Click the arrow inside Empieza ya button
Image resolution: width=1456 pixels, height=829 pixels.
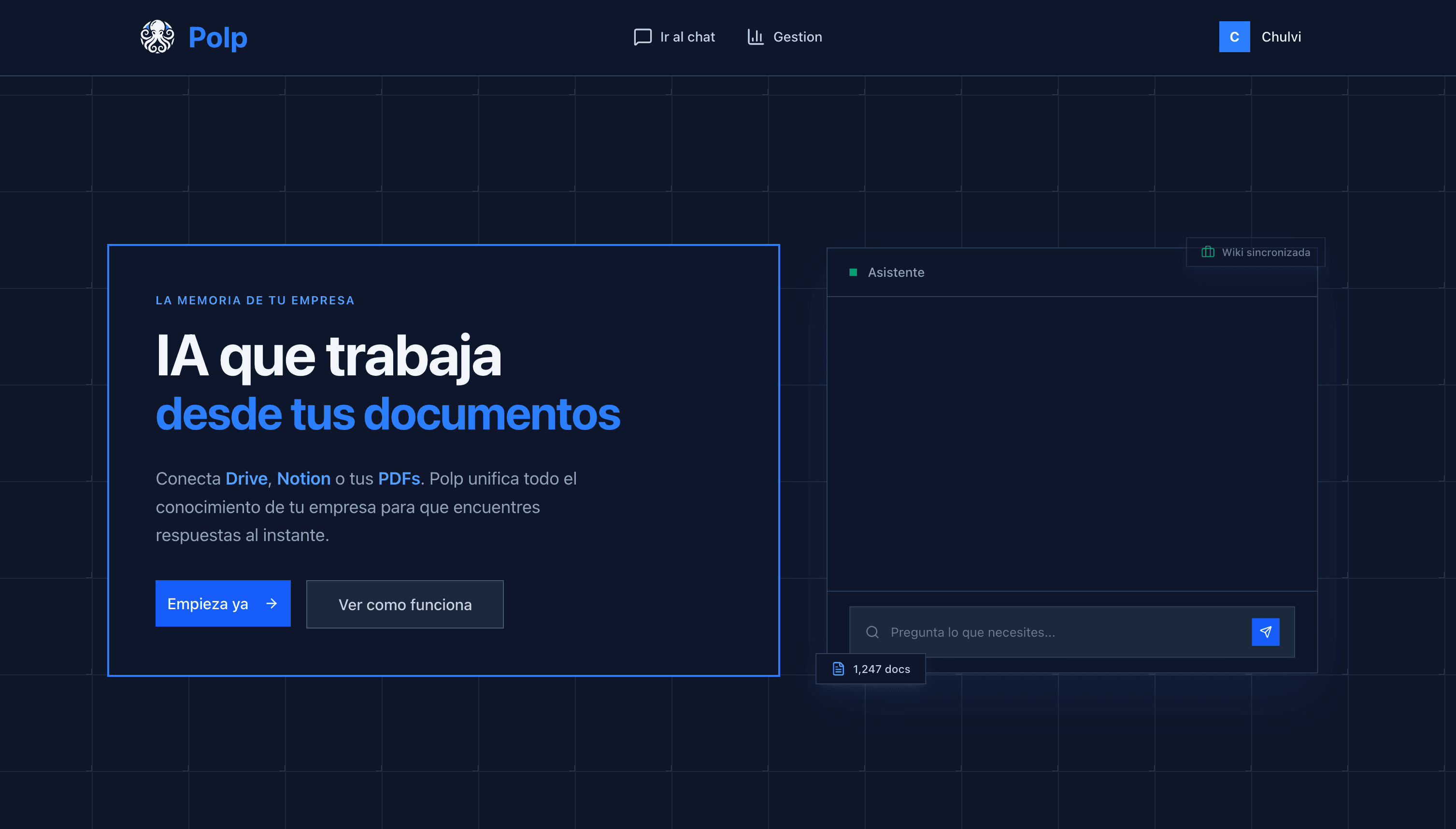coord(271,603)
